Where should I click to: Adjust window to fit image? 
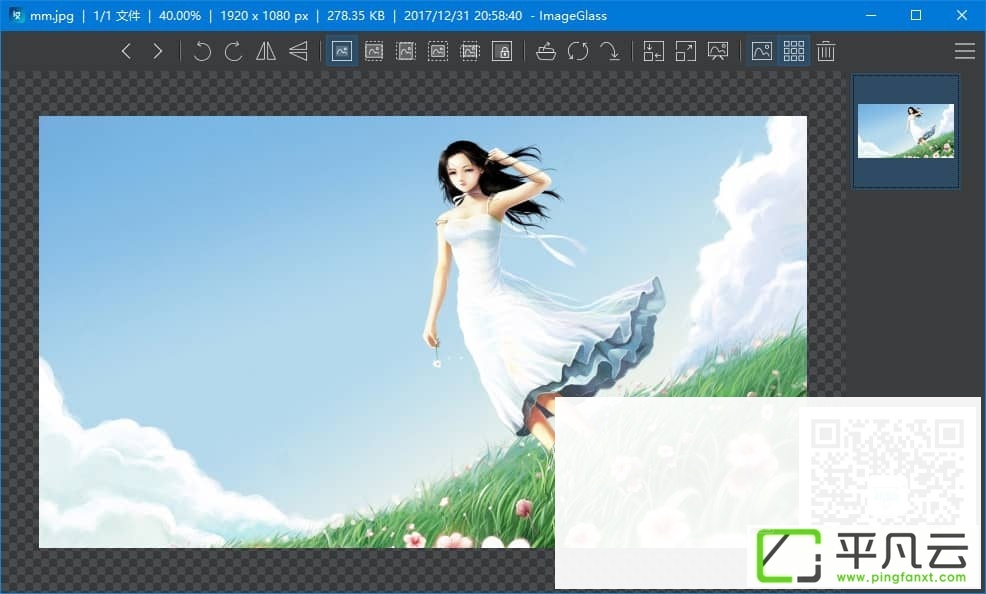[x=654, y=51]
